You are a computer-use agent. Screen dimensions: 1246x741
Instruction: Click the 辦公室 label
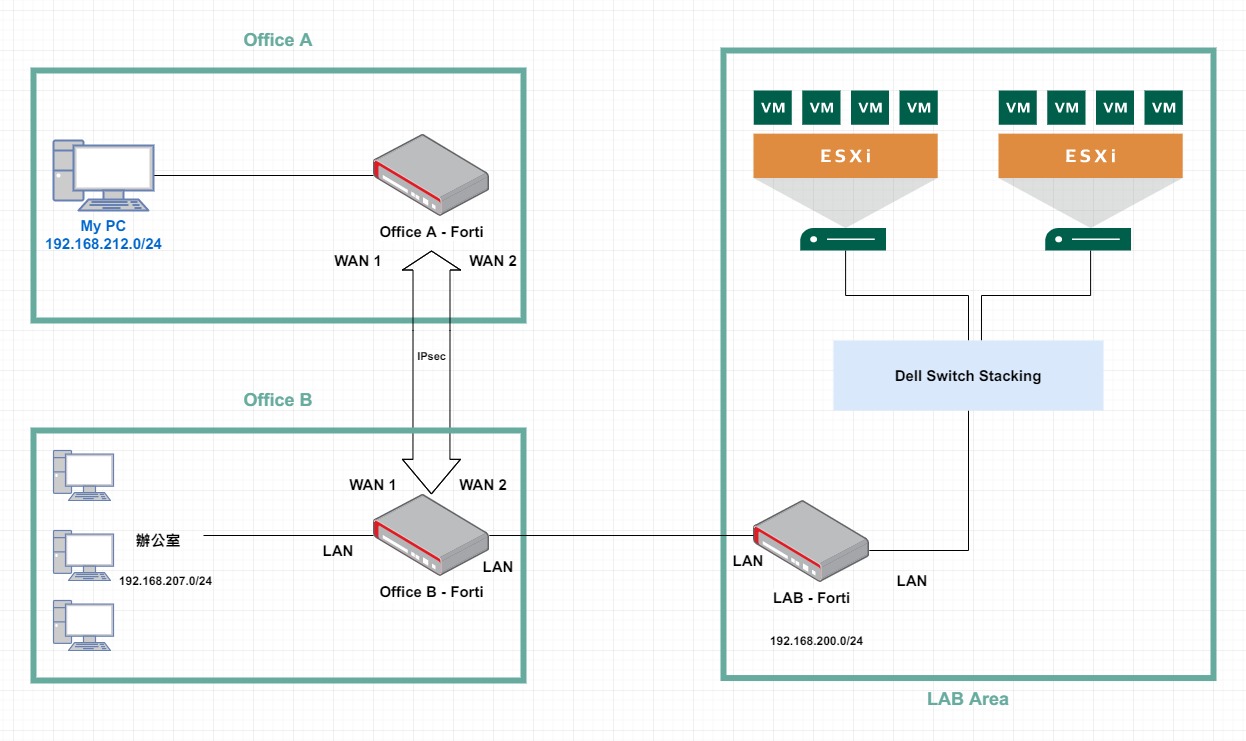pos(157,541)
